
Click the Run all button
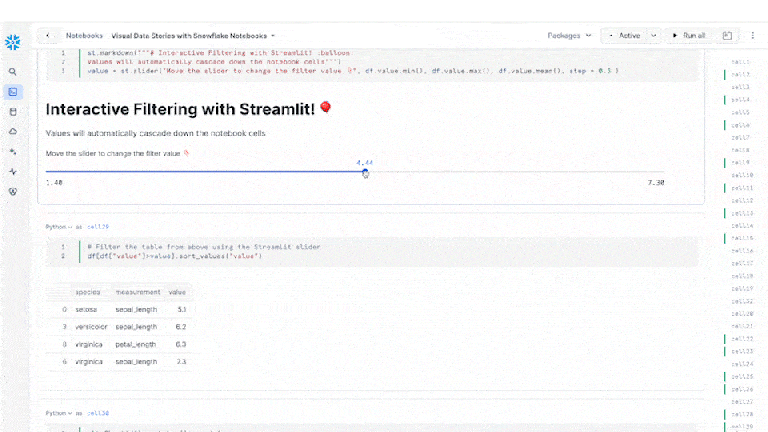point(689,35)
